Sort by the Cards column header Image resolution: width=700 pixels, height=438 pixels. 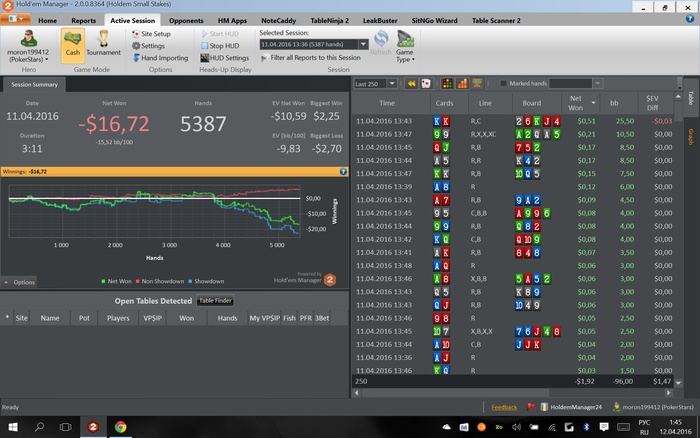(x=444, y=103)
